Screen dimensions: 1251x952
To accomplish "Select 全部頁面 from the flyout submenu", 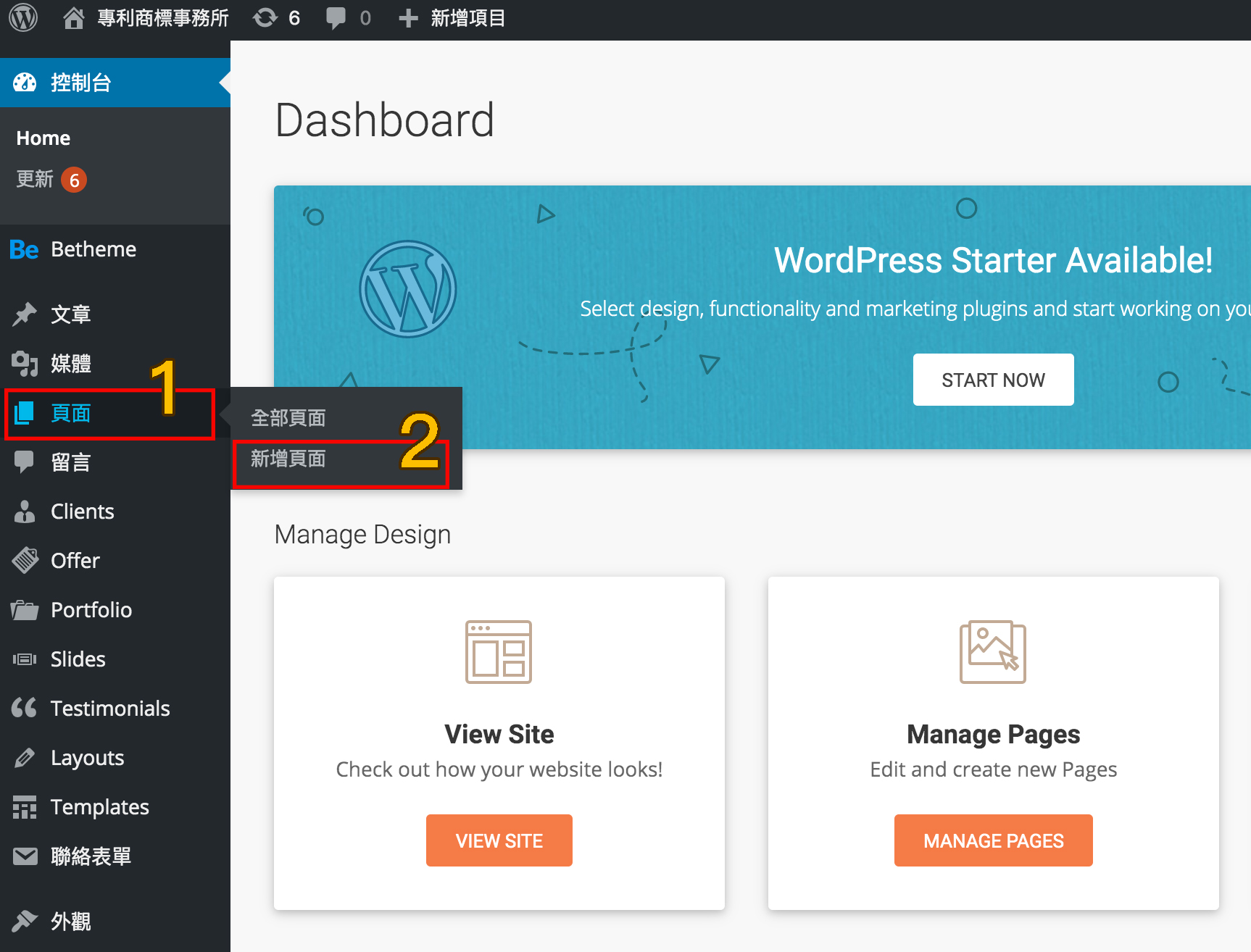I will (x=288, y=417).
